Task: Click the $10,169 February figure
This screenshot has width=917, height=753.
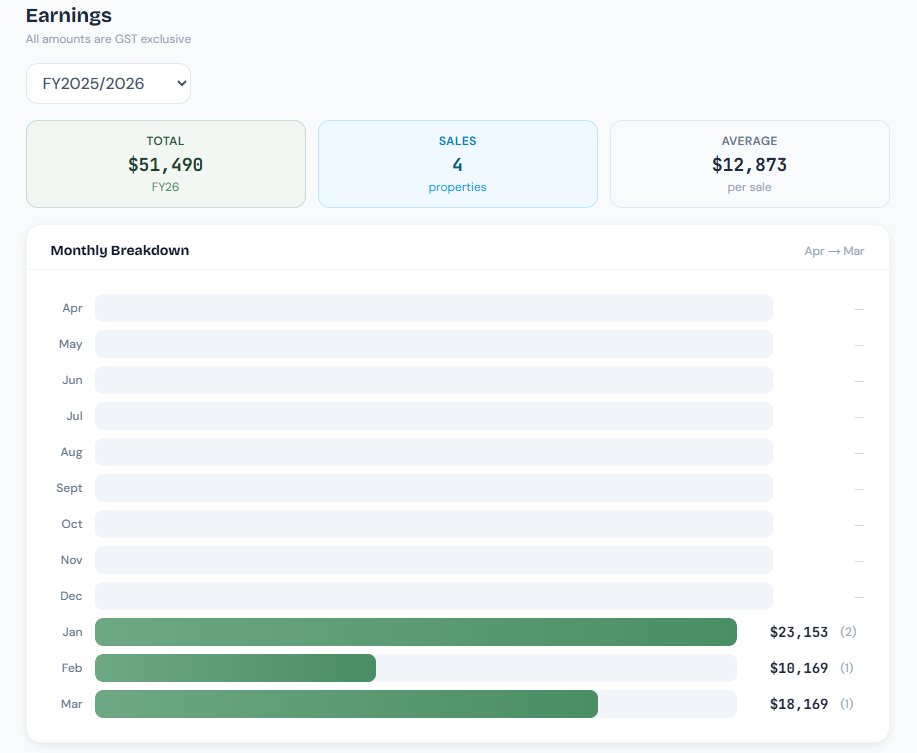Action: 798,668
